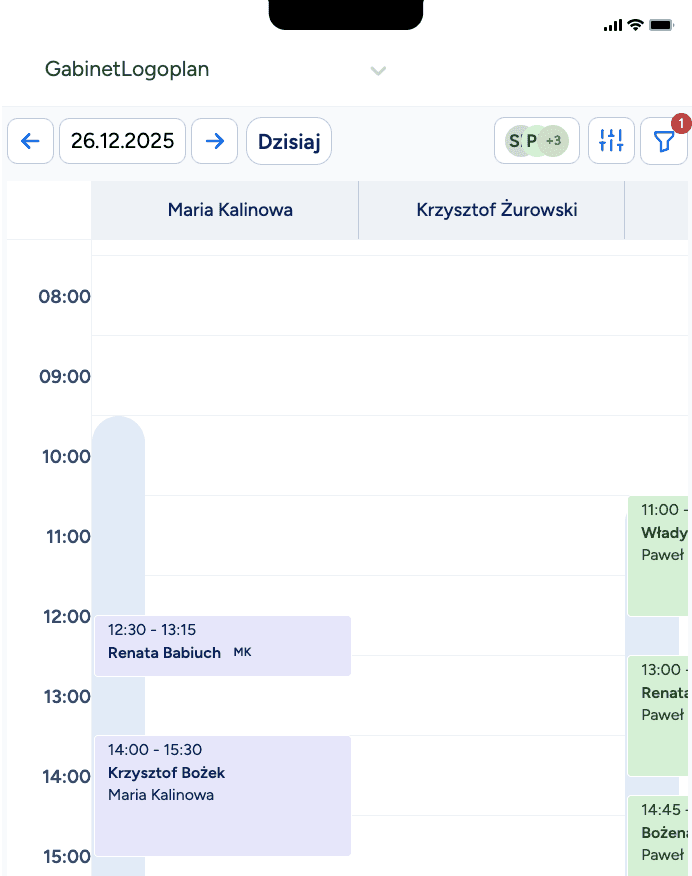Expand the GabinetLogoplan account dropdown

378,71
